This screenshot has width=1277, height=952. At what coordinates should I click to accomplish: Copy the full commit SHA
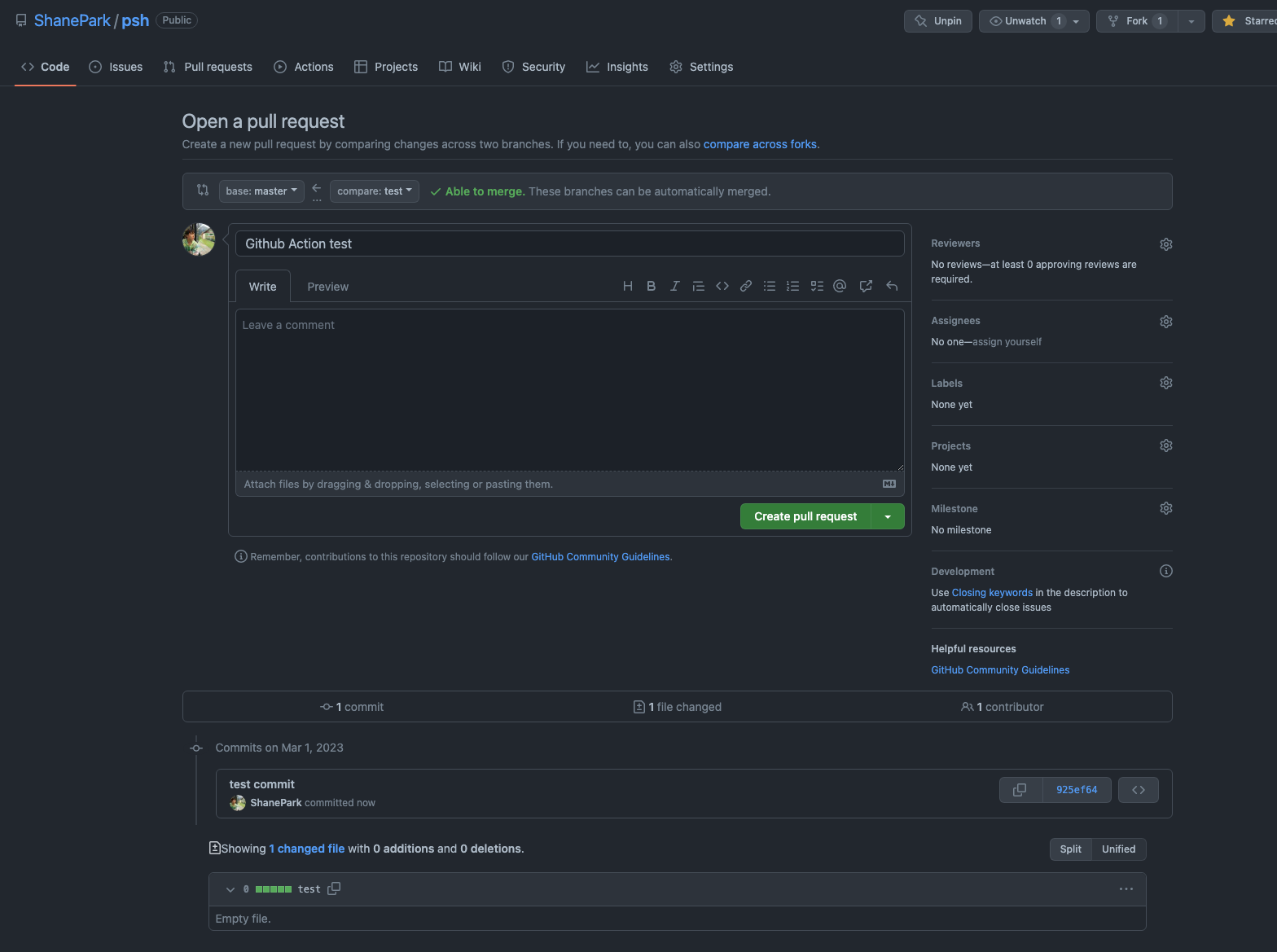pos(1020,790)
